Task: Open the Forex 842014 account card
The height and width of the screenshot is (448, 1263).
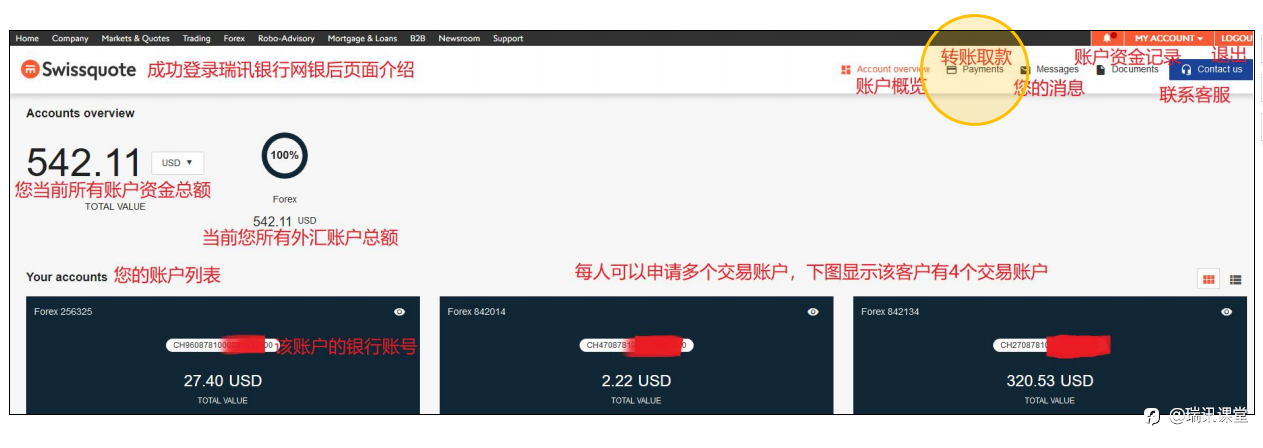Action: click(635, 355)
